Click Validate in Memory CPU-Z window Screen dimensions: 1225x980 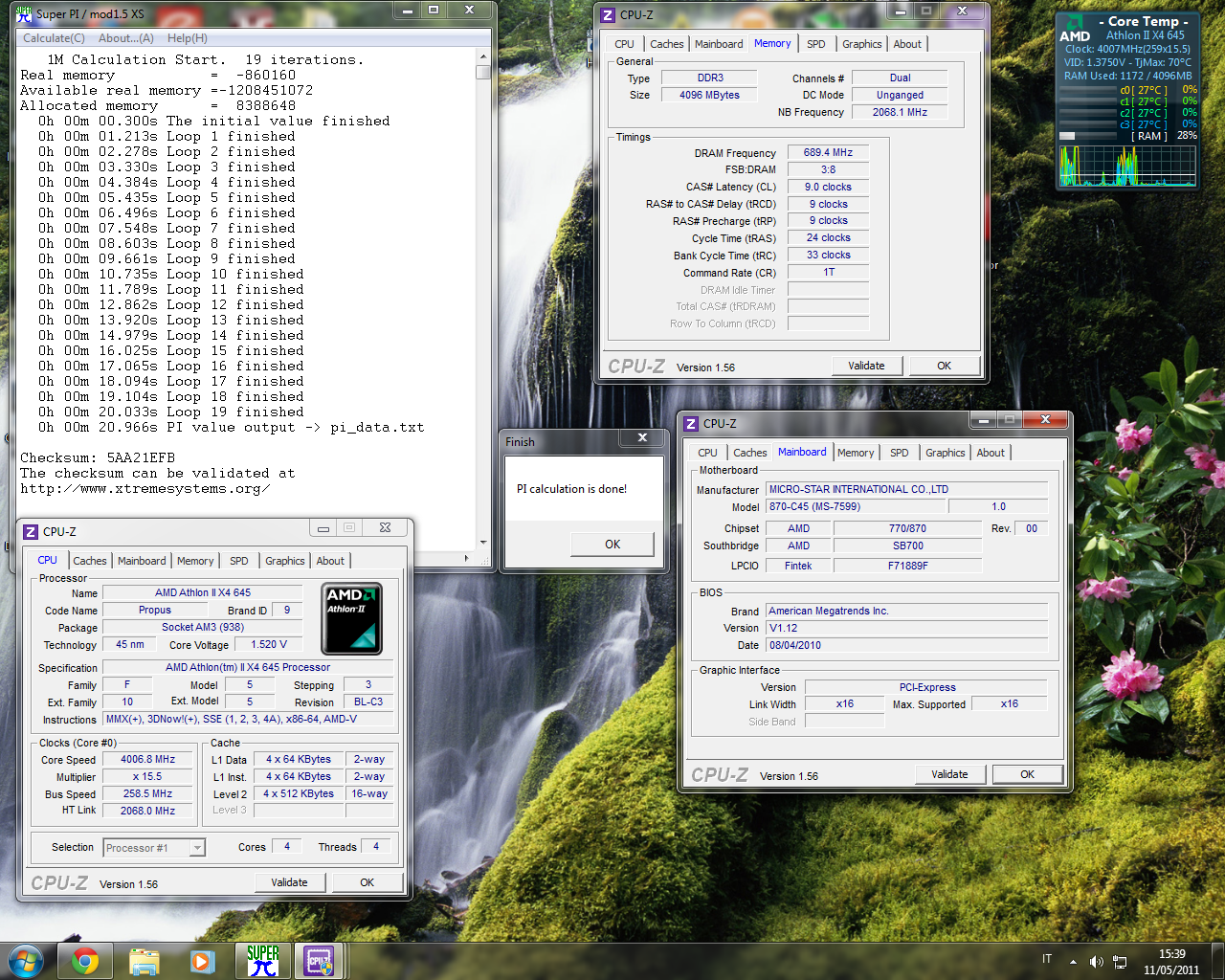point(866,366)
